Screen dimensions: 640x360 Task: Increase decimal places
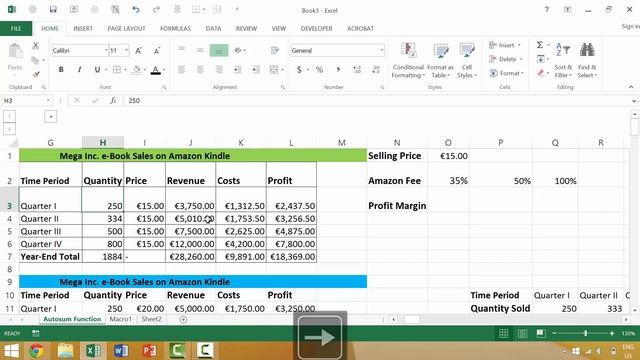357,70
